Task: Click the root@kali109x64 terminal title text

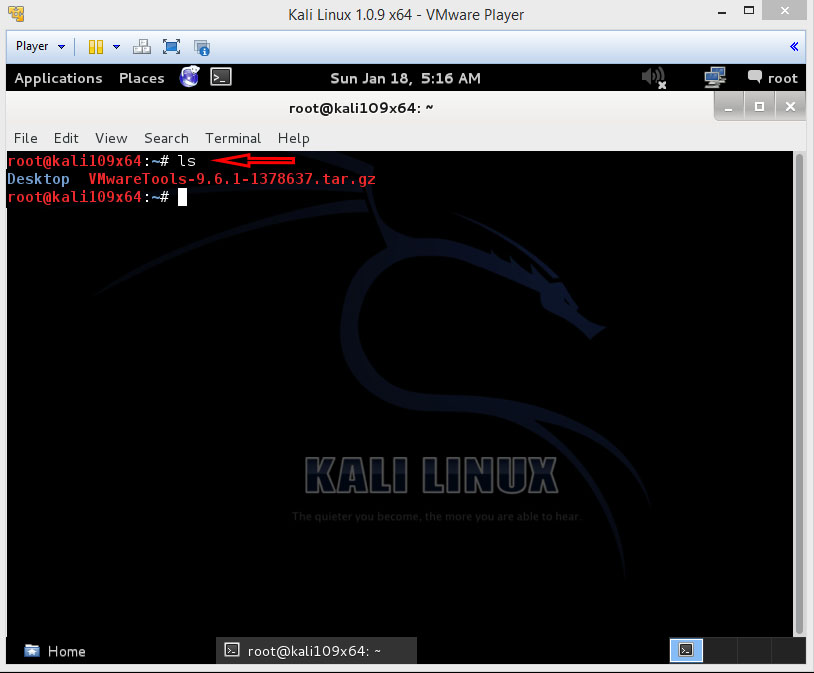Action: tap(361, 108)
